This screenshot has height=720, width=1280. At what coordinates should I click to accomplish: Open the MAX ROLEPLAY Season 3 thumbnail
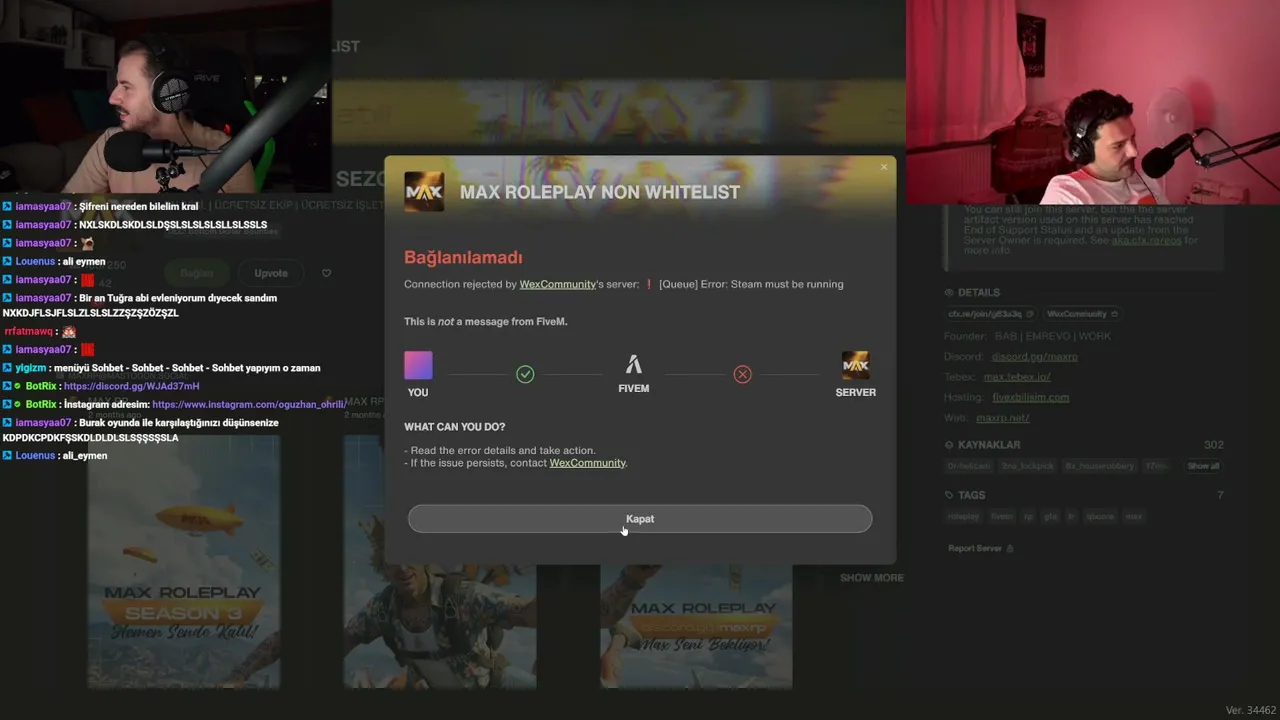tap(184, 562)
